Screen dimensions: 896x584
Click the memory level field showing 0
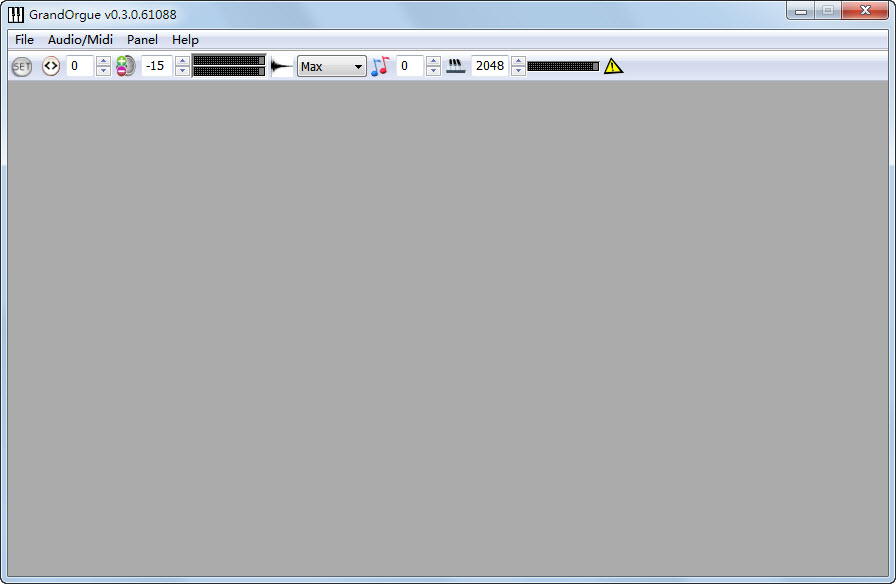pyautogui.click(x=80, y=66)
